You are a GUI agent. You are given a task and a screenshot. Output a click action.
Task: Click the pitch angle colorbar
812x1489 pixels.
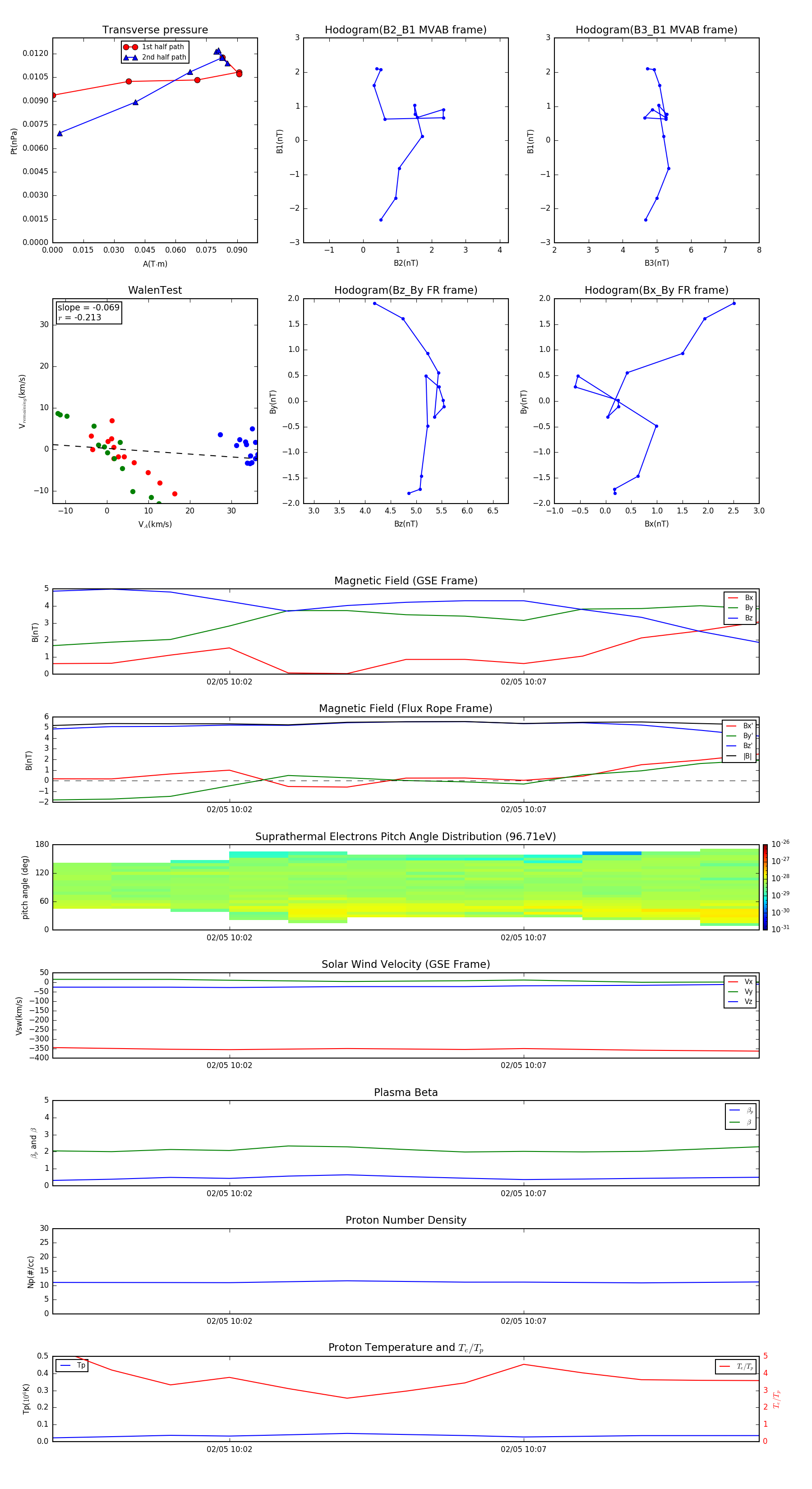click(765, 887)
